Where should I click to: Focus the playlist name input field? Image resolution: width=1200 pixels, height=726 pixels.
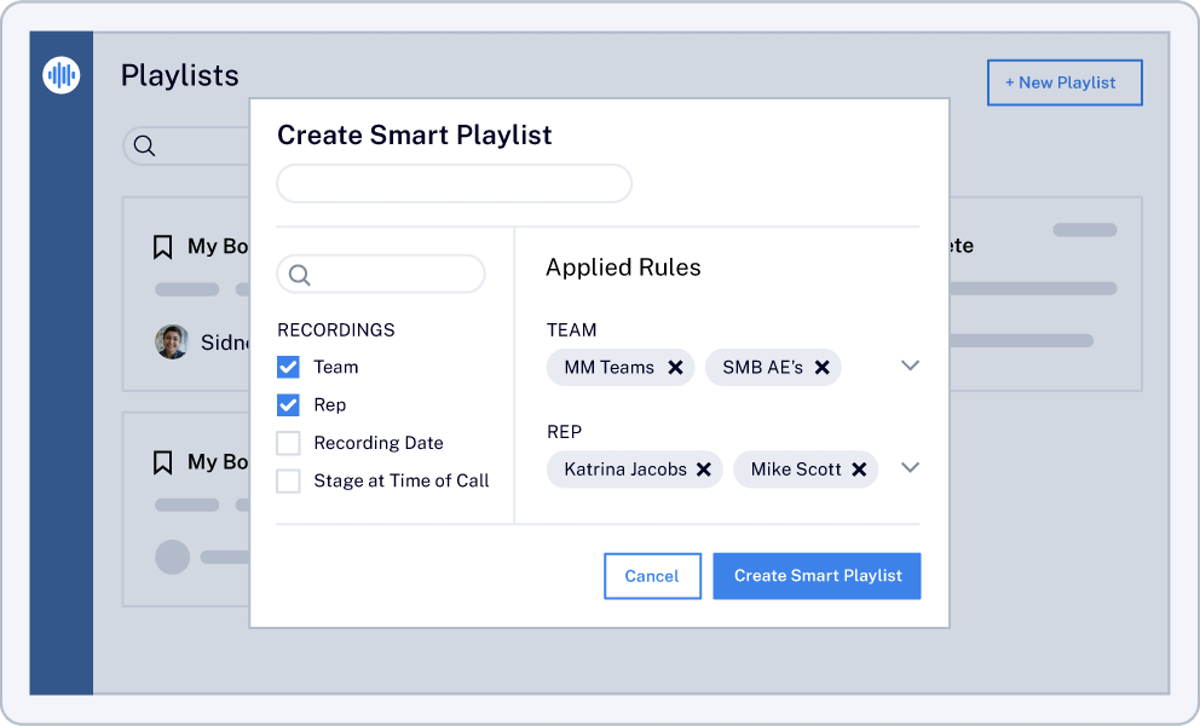(x=454, y=184)
